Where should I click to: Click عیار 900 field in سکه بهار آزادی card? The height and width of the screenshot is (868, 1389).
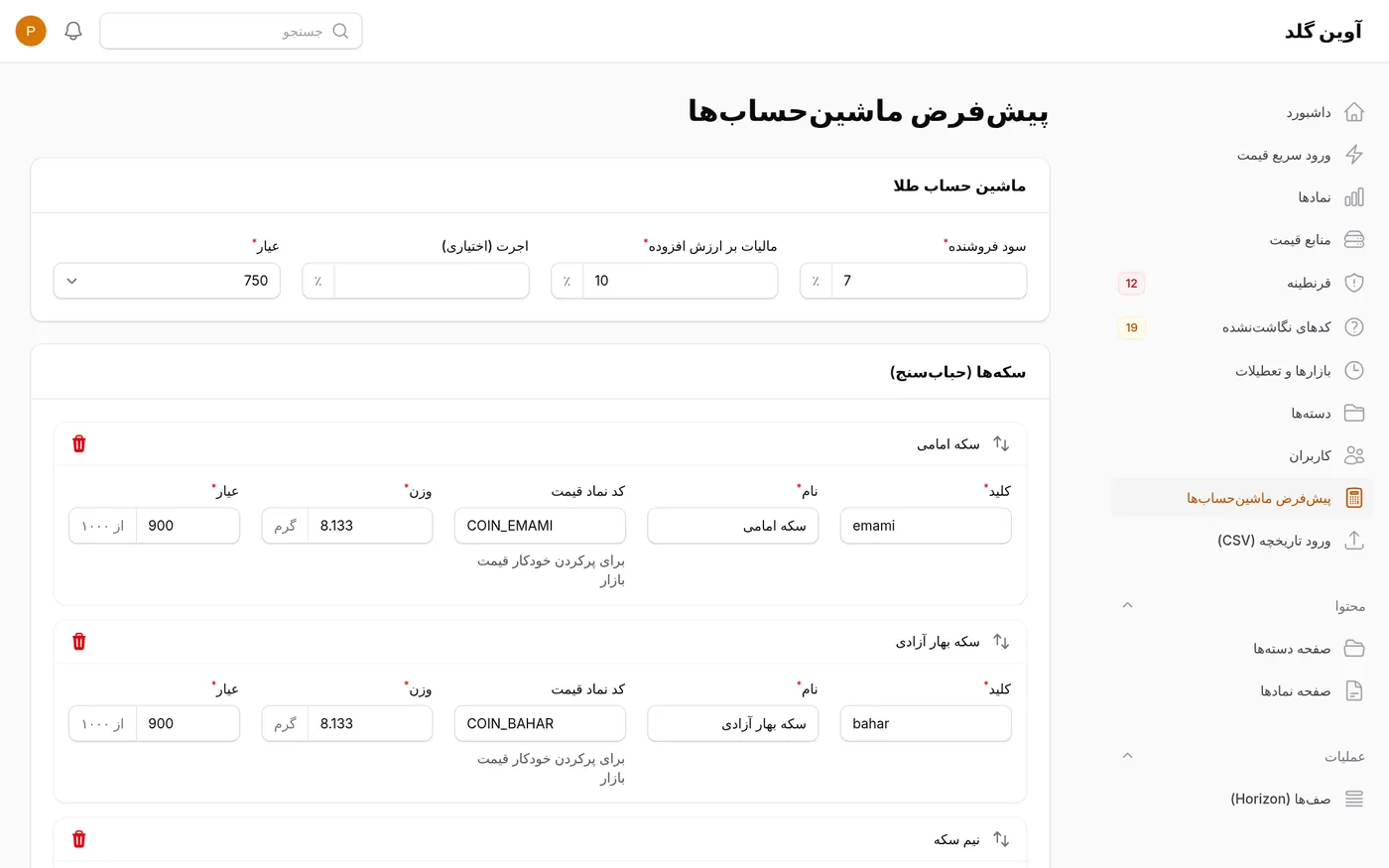click(x=188, y=723)
